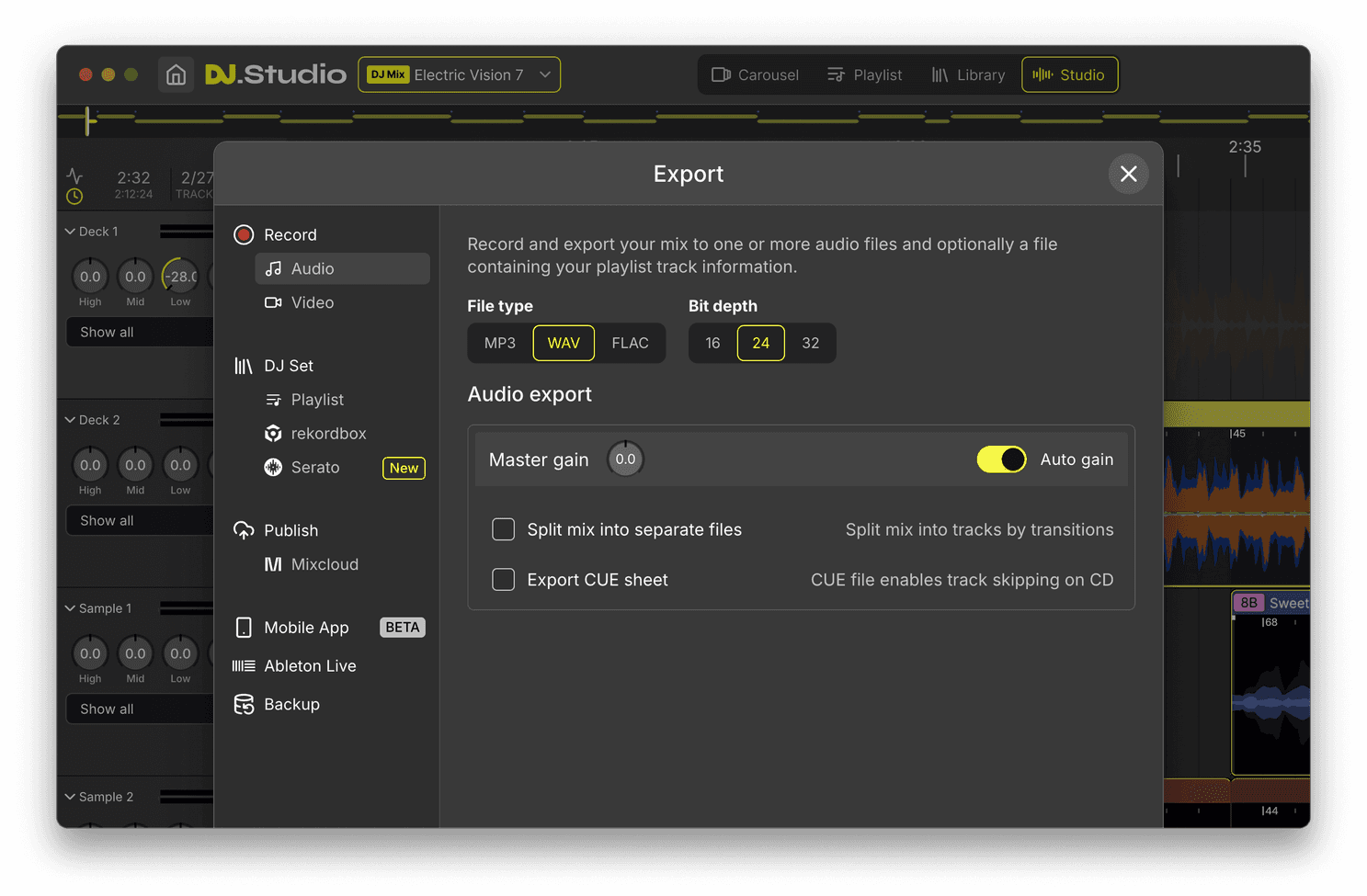Screen dimensions: 1367x896
Task: Select MP3 file type
Action: click(x=500, y=343)
